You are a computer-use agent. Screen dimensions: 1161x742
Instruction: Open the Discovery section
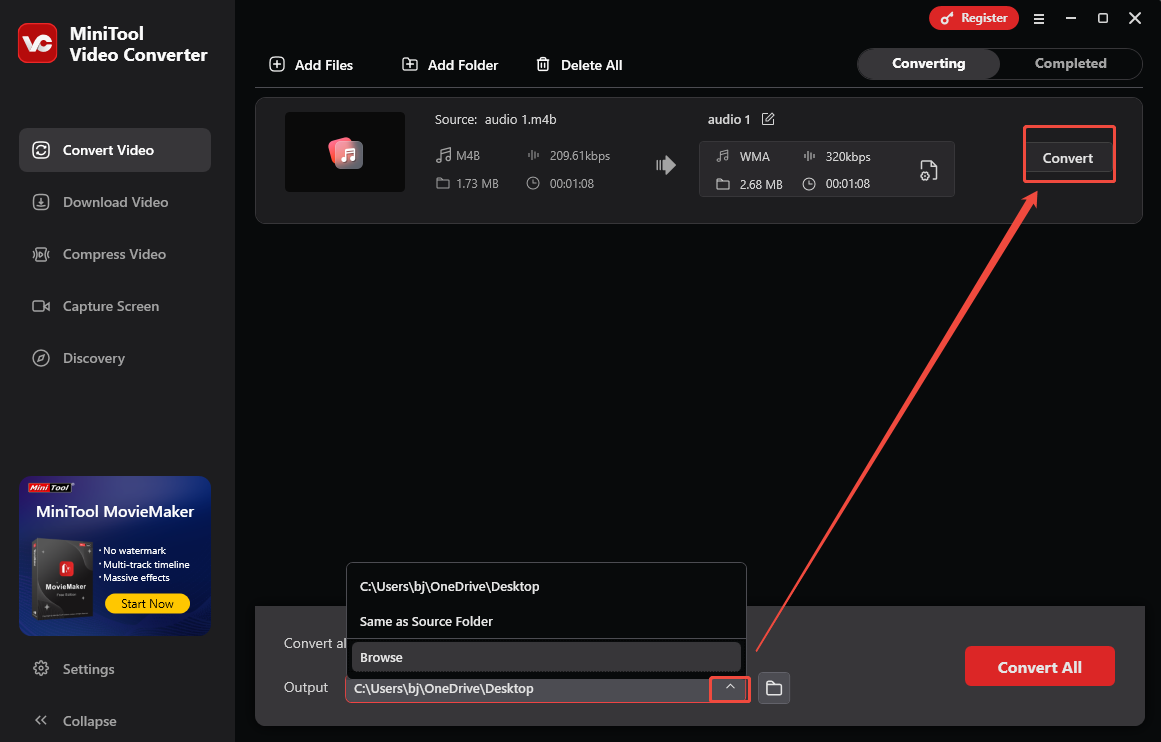click(115, 358)
